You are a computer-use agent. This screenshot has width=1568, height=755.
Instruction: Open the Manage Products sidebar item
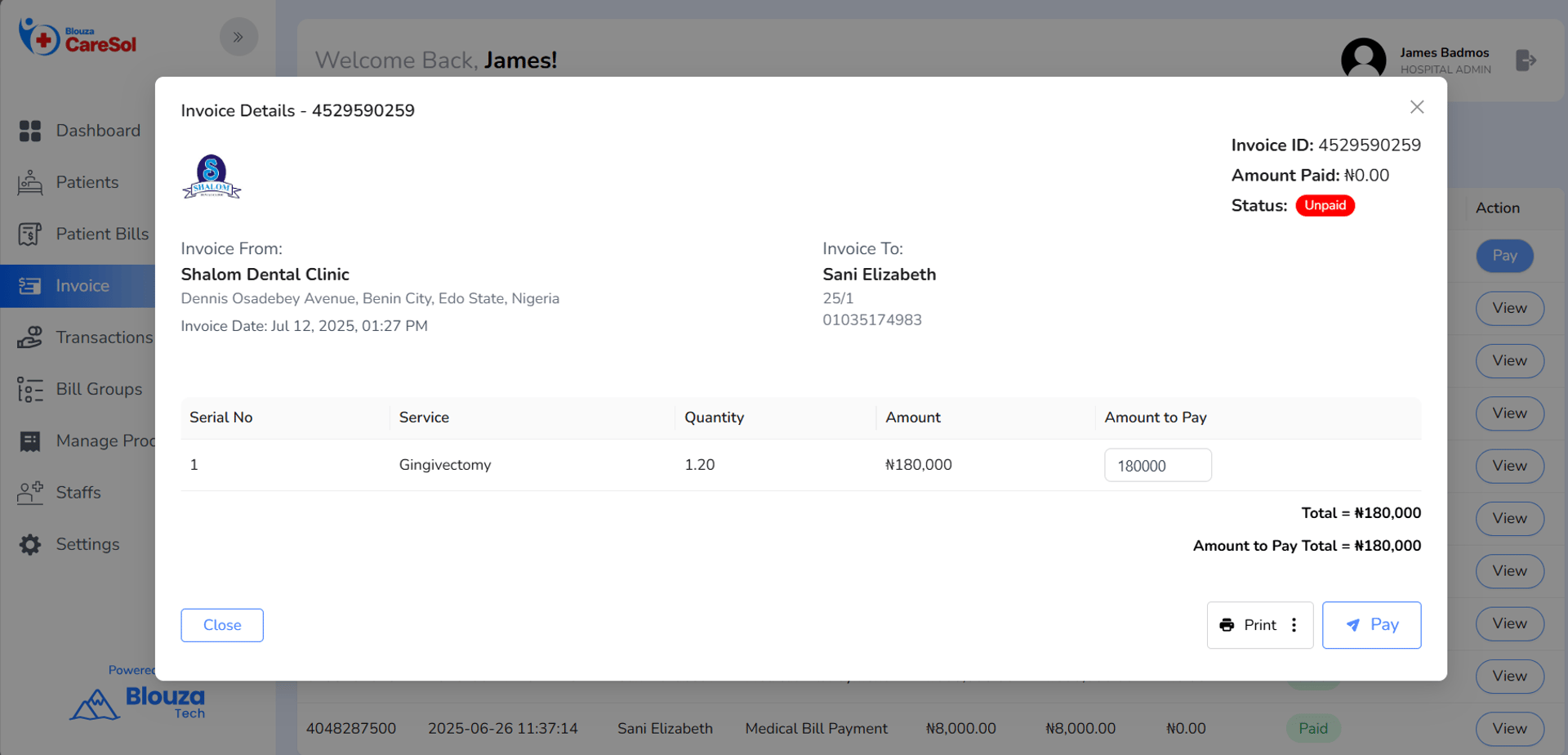(105, 441)
